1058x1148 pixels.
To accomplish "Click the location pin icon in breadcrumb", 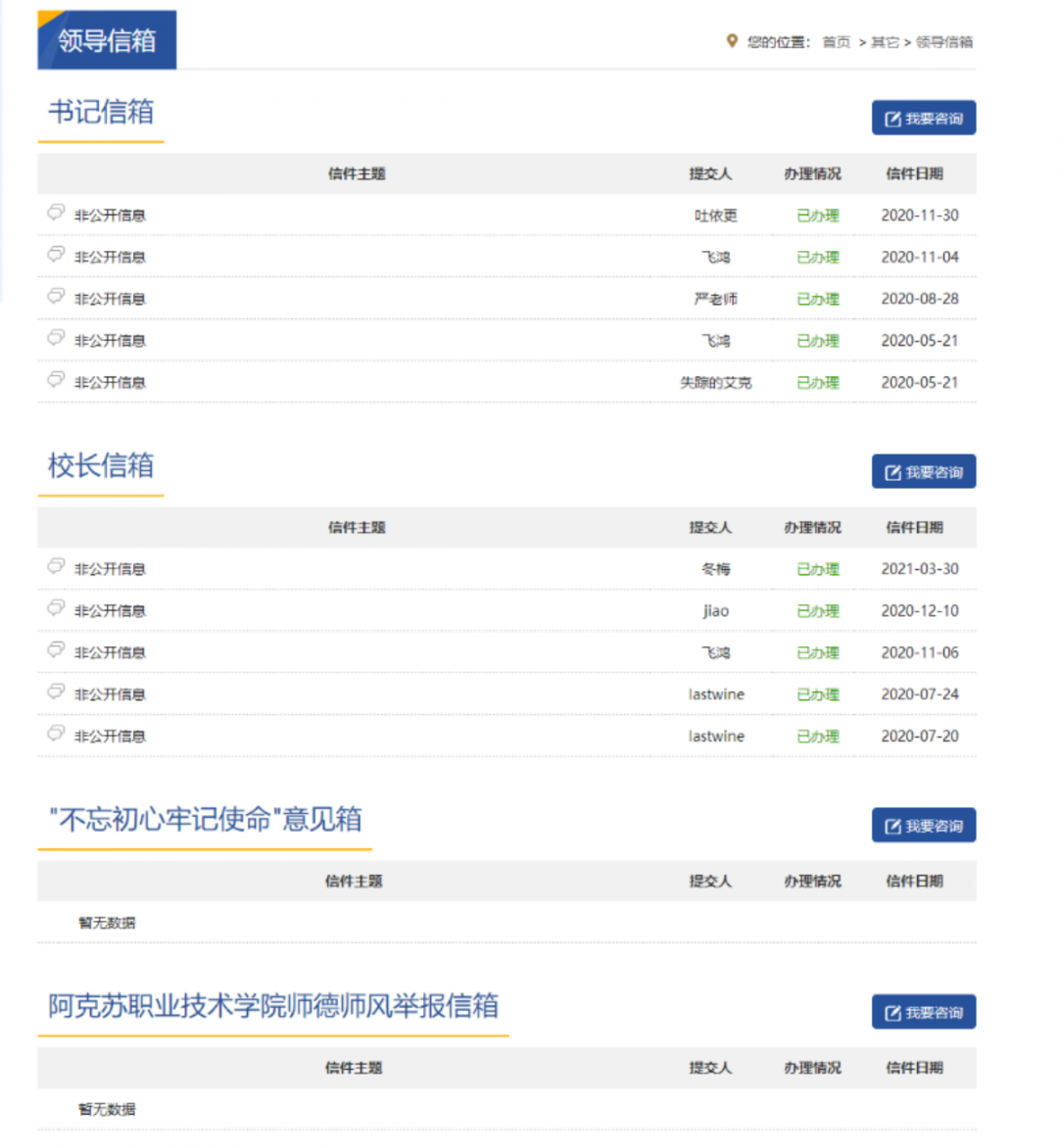I will 731,41.
